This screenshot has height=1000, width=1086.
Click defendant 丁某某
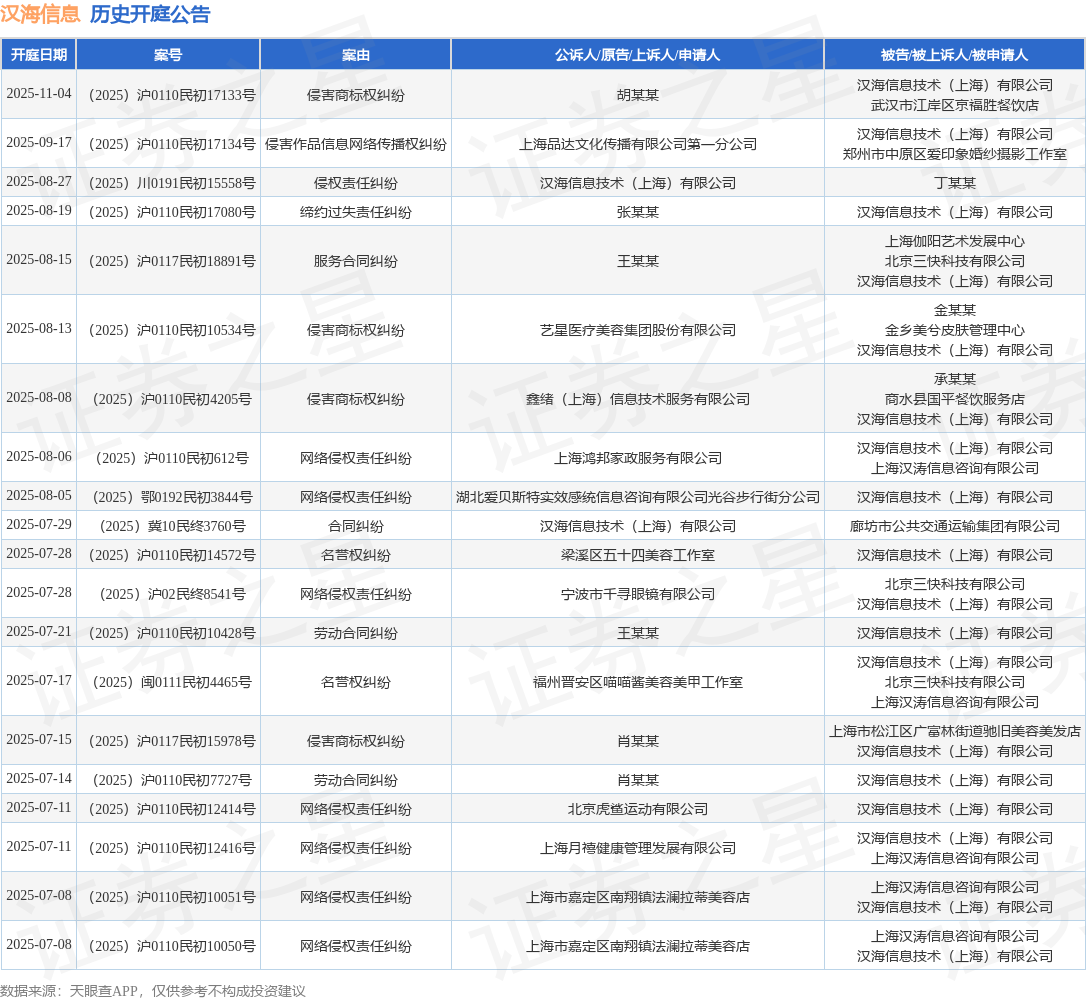[x=954, y=183]
